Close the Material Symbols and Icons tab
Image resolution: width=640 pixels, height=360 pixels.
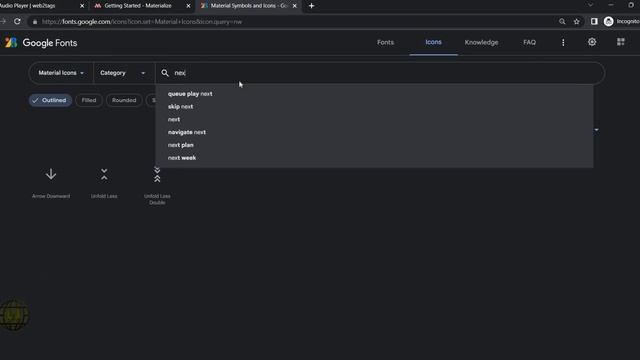click(295, 6)
